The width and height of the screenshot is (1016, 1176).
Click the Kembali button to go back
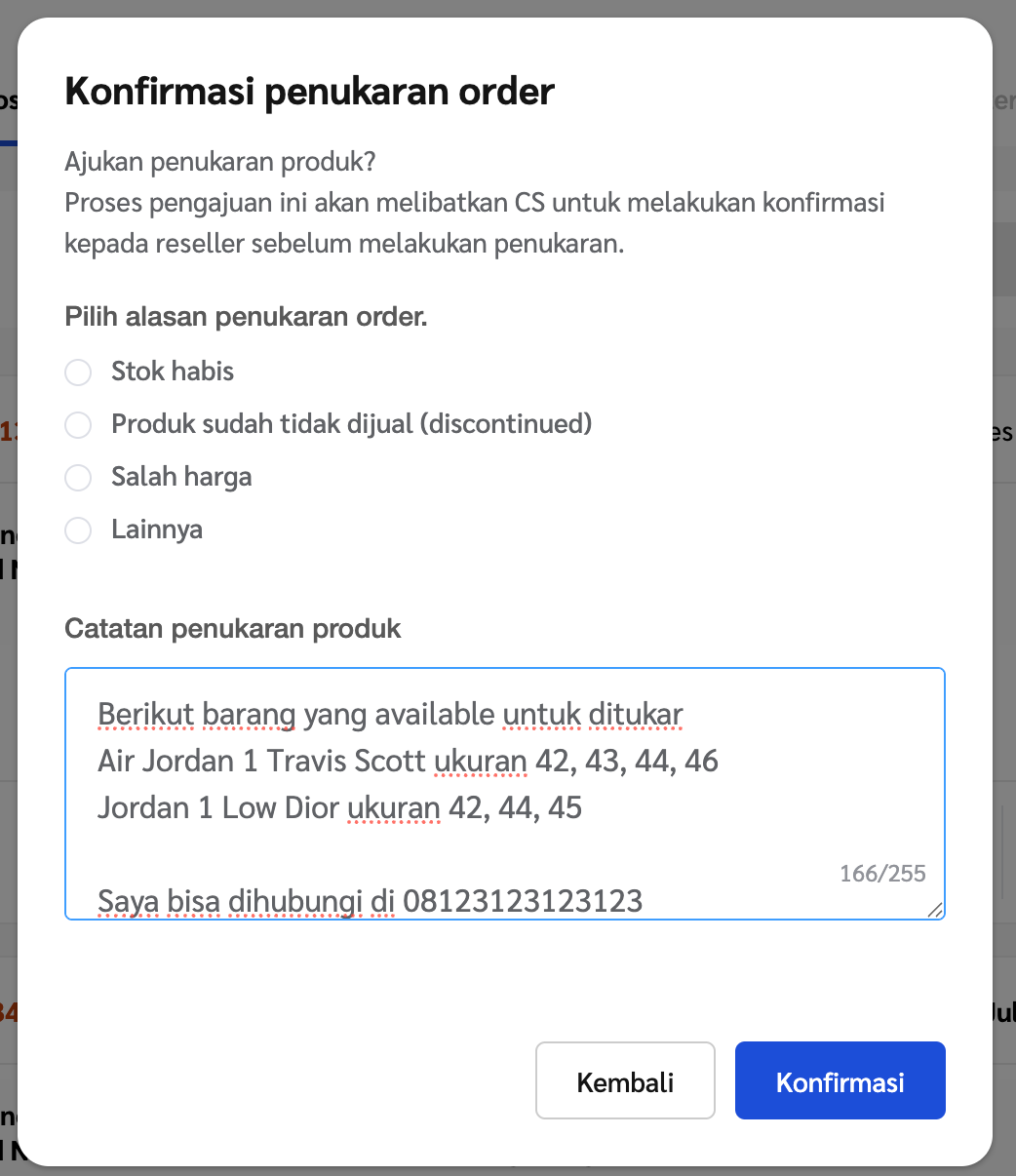coord(625,1081)
